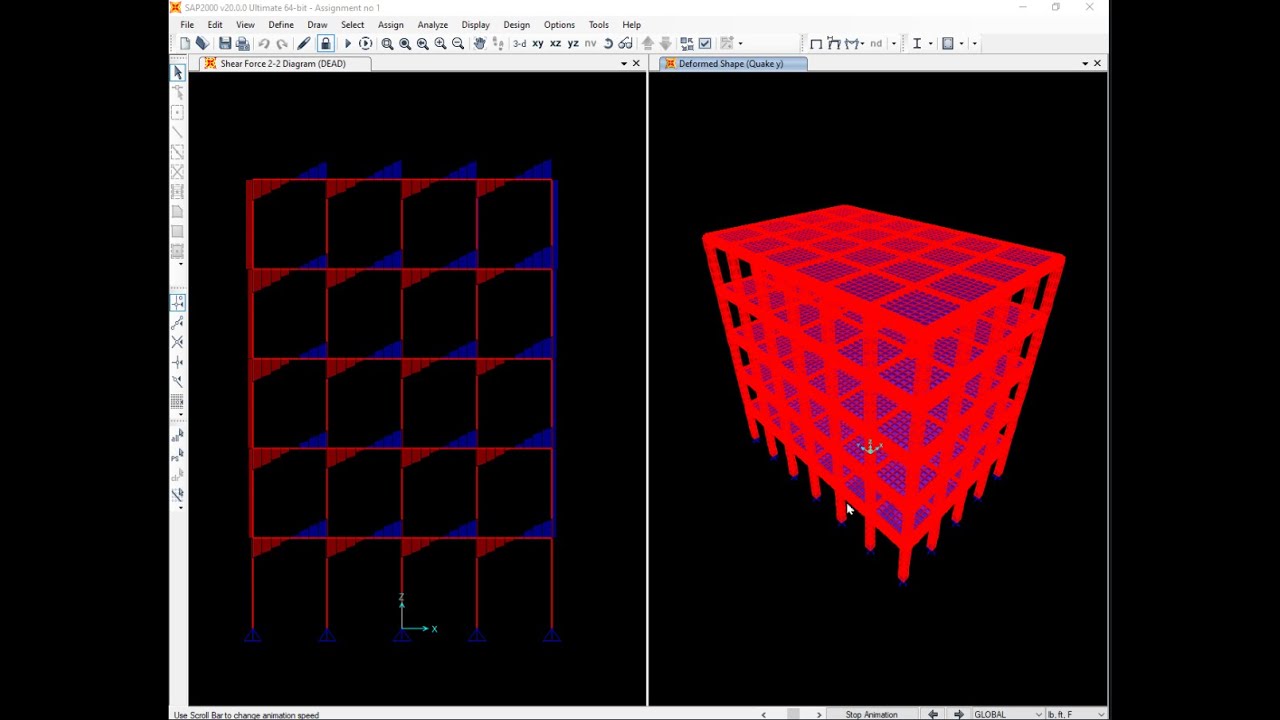Viewport: 1280px width, 720px height.
Task: Click the Show Forces/Stresses diagram icon
Action: [x=853, y=43]
